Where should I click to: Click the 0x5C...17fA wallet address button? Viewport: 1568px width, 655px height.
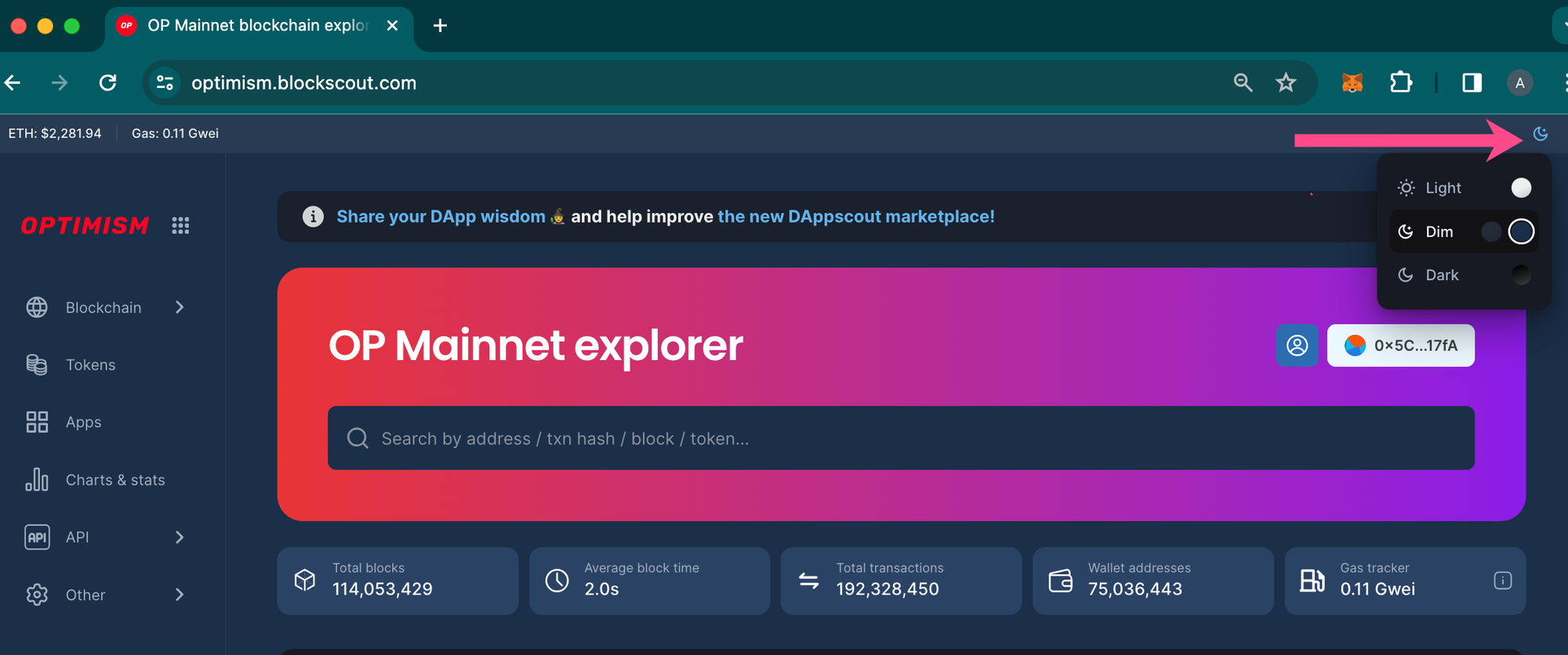pyautogui.click(x=1401, y=345)
